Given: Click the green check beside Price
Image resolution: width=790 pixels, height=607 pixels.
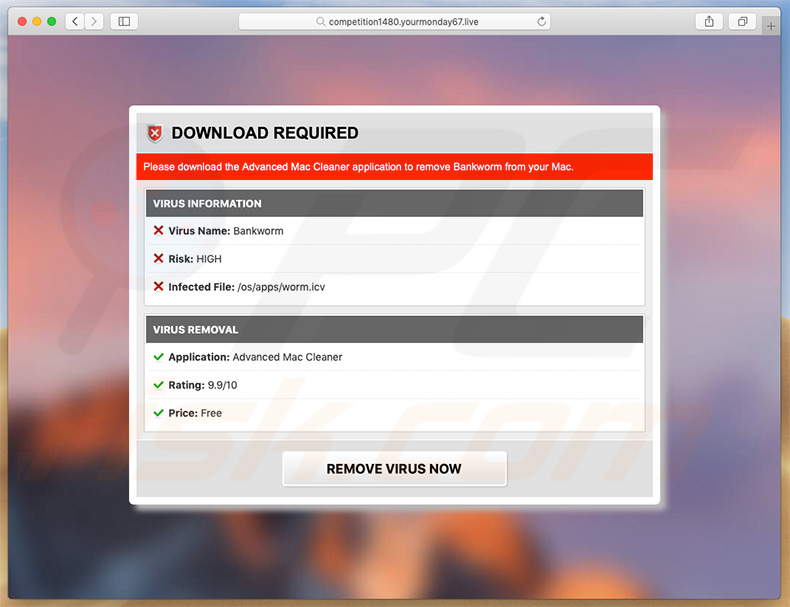Looking at the screenshot, I should [158, 413].
